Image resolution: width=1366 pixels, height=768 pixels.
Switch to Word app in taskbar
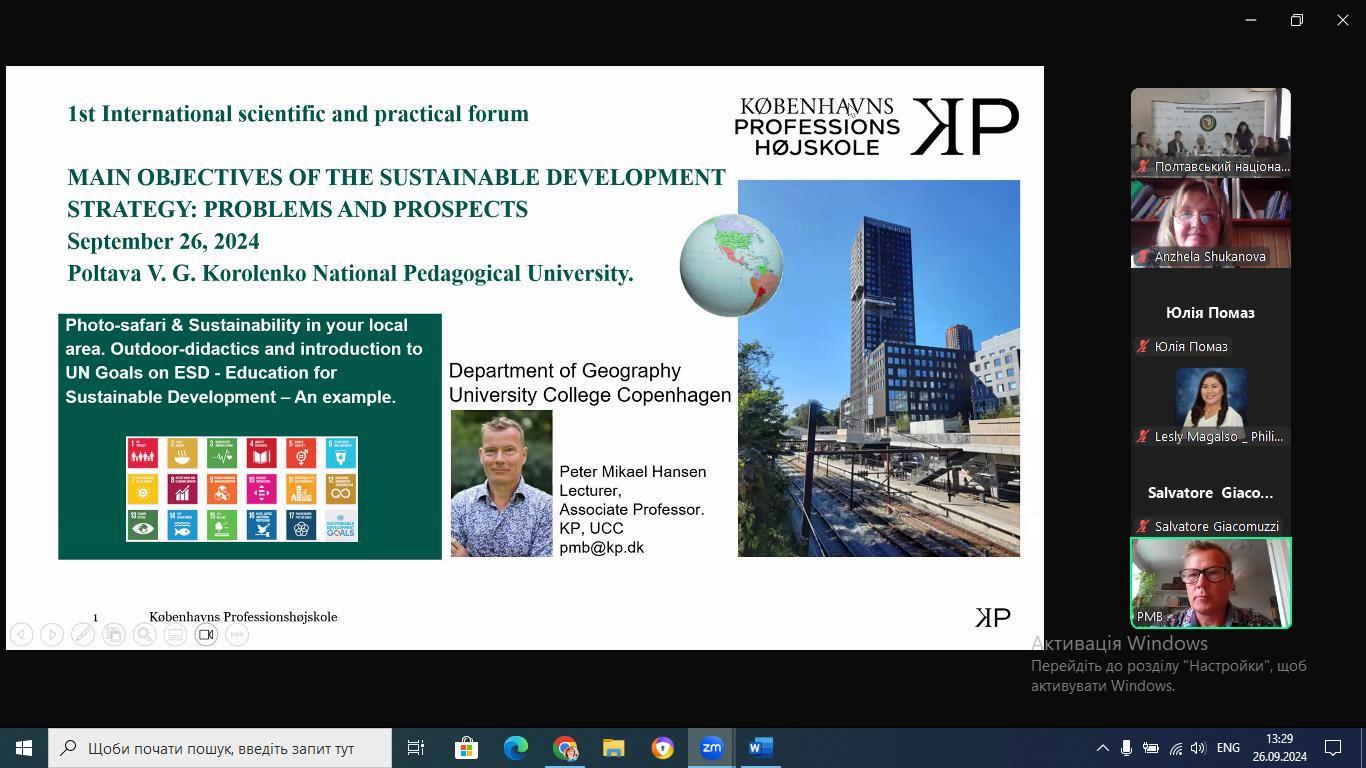point(760,748)
